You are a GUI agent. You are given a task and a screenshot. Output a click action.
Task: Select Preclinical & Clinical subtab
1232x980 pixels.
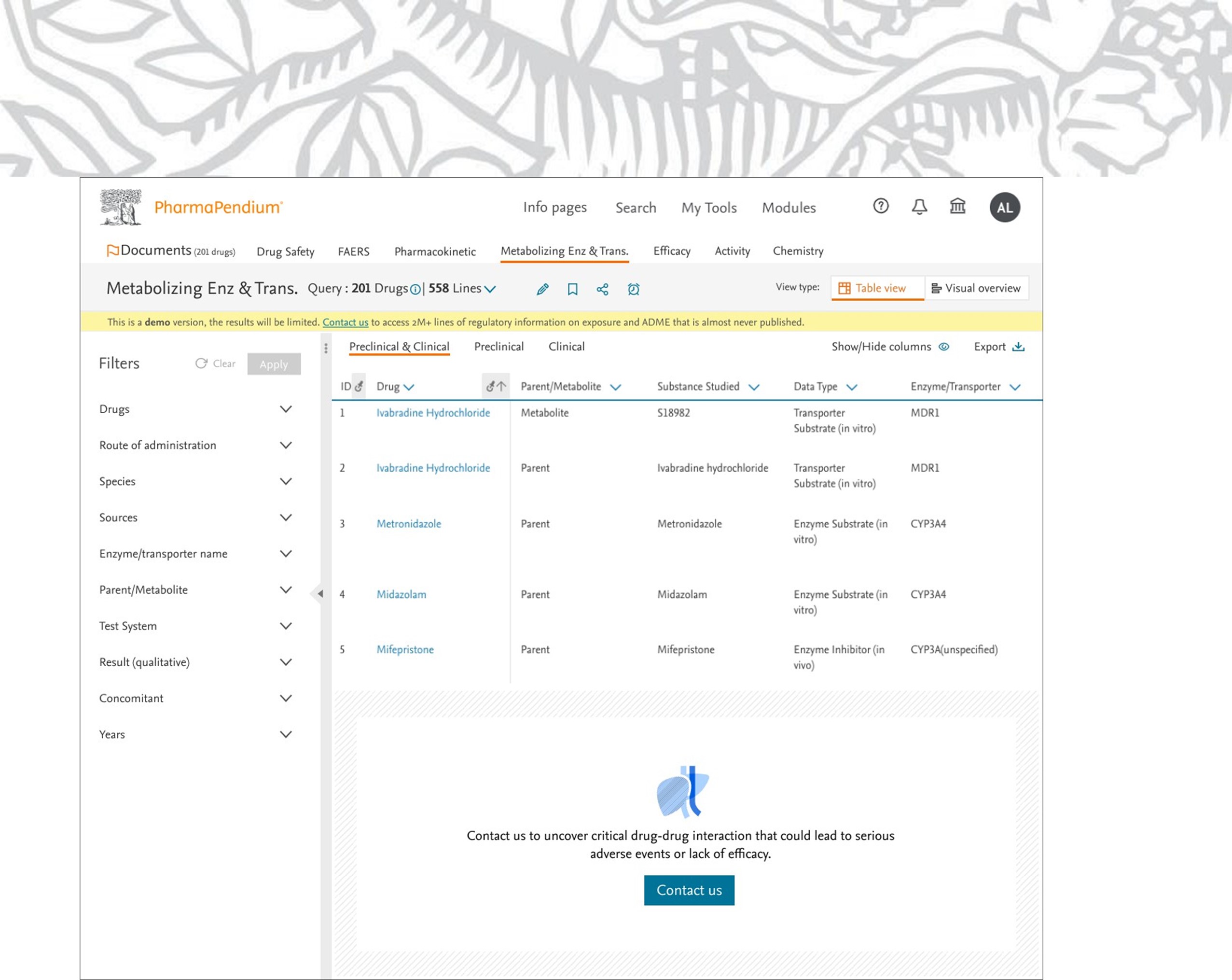399,347
